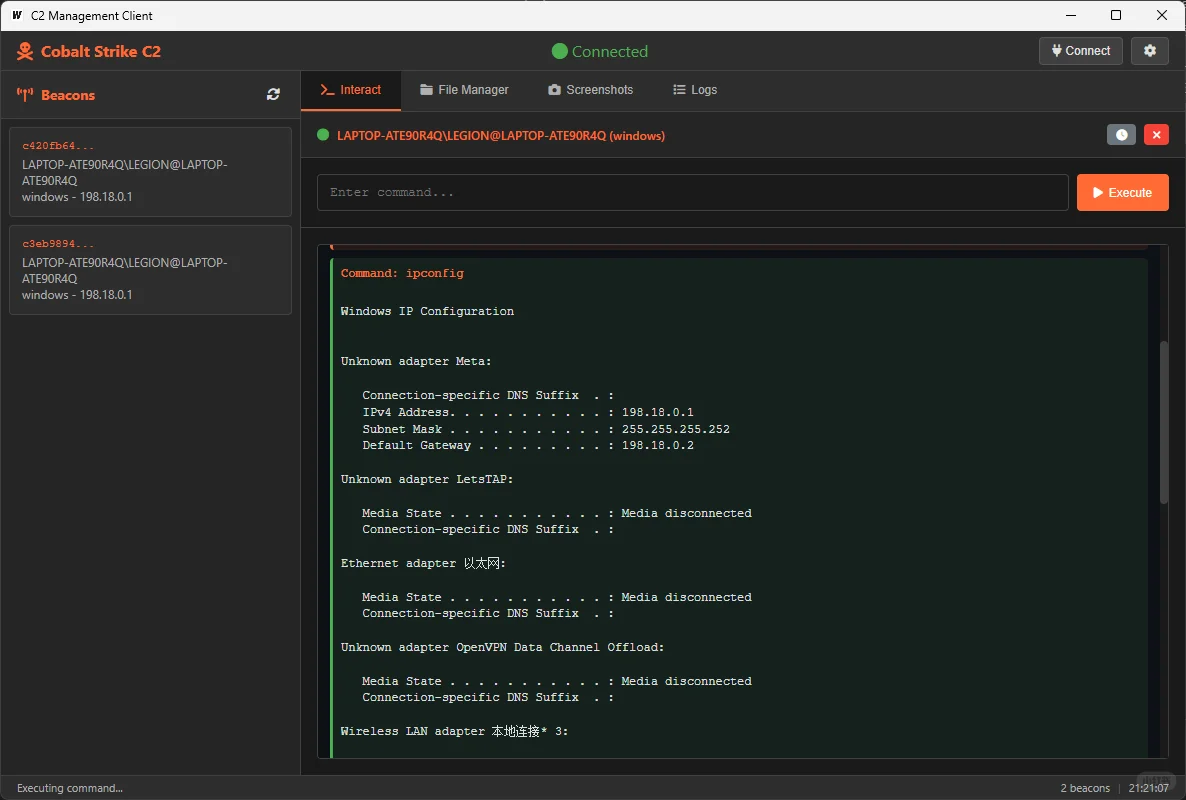Click the app icon in the title bar
This screenshot has height=800, width=1186.
tap(17, 15)
